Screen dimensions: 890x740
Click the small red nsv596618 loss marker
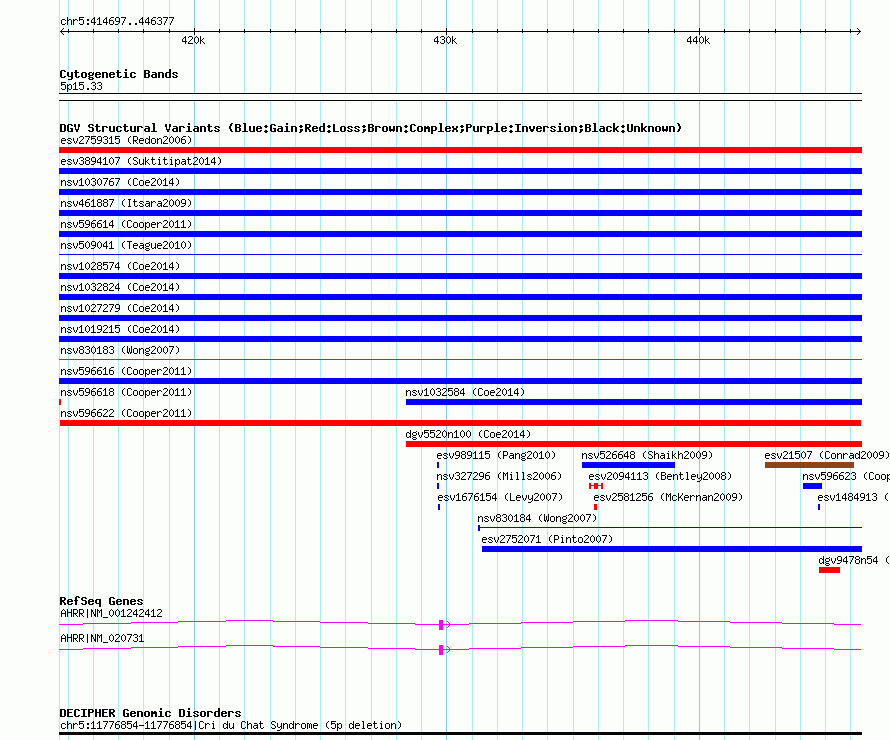click(x=60, y=402)
